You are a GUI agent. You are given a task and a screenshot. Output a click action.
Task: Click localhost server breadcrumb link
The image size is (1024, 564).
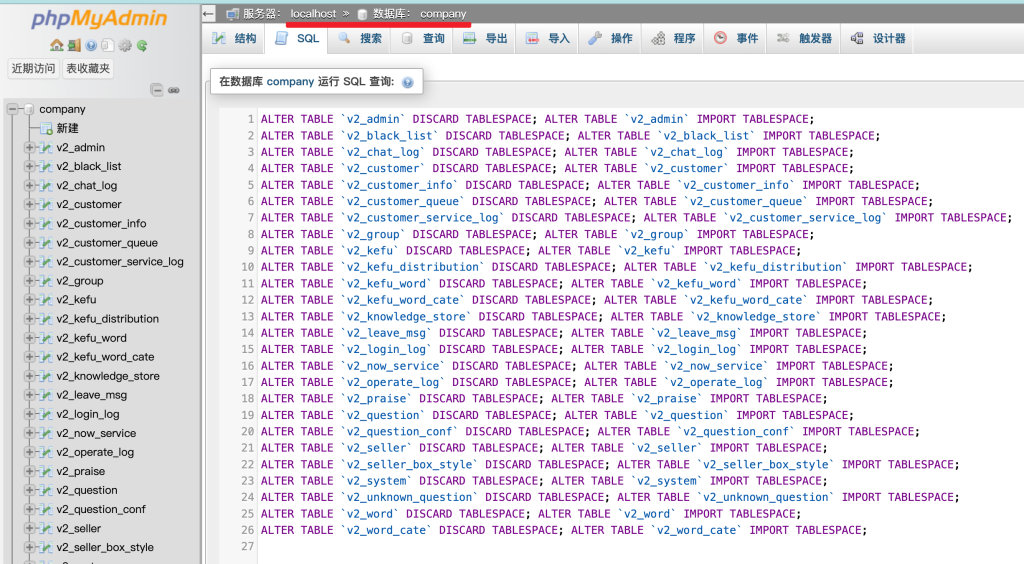click(312, 14)
